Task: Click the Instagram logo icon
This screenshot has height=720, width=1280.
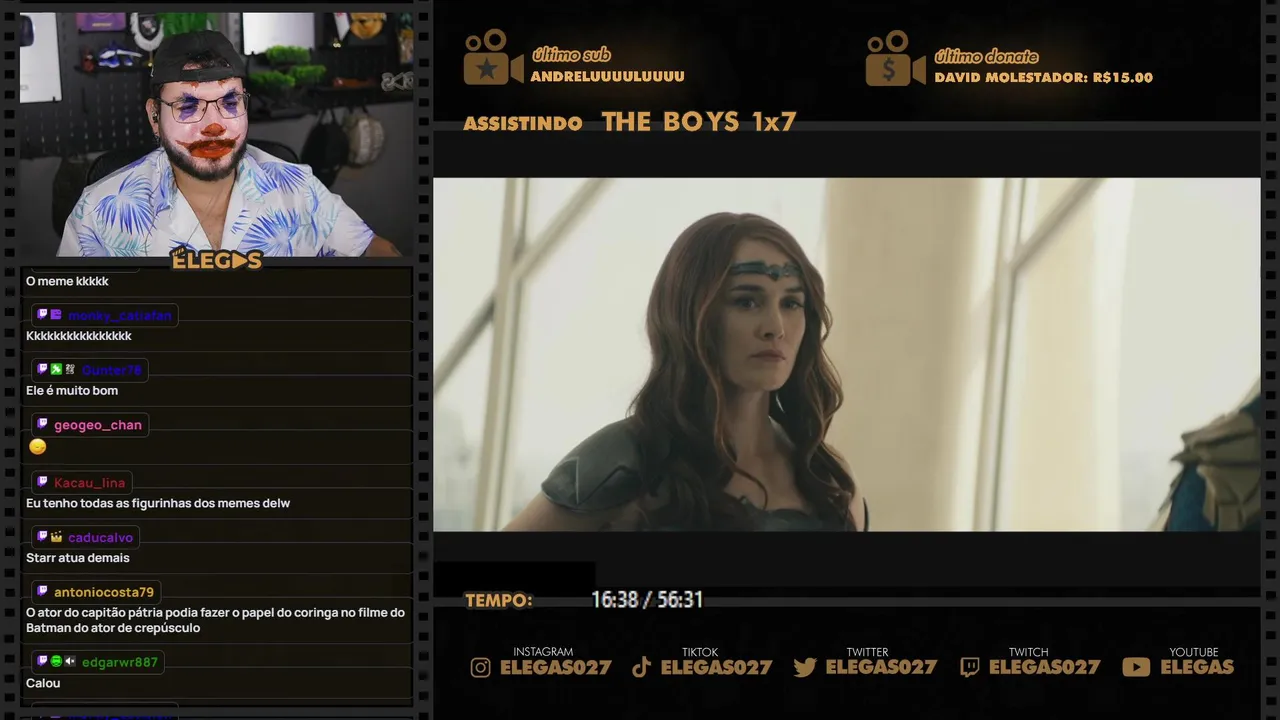Action: 481,668
